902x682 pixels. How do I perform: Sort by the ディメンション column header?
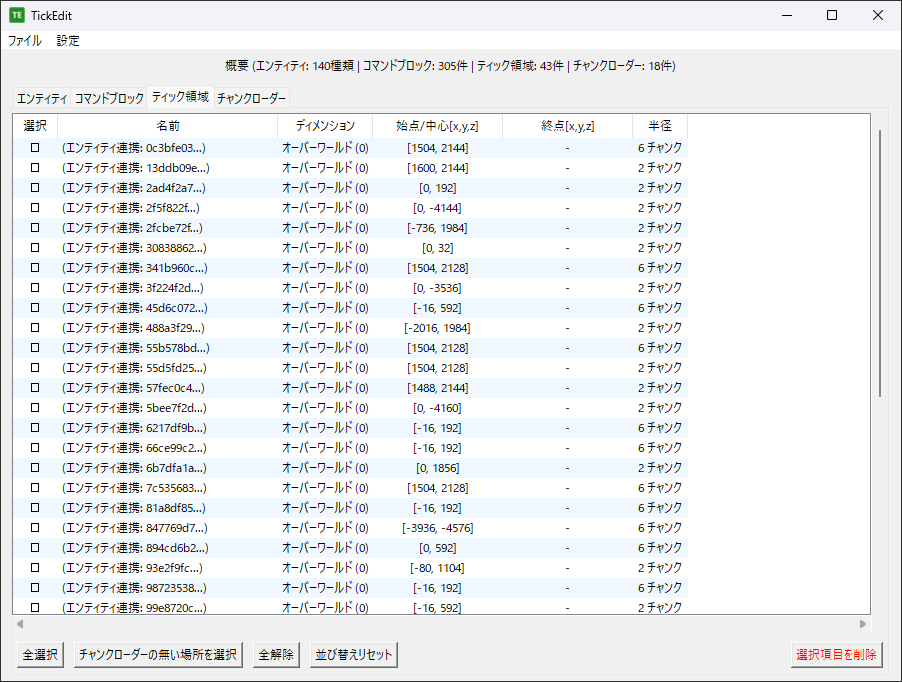[x=325, y=126]
